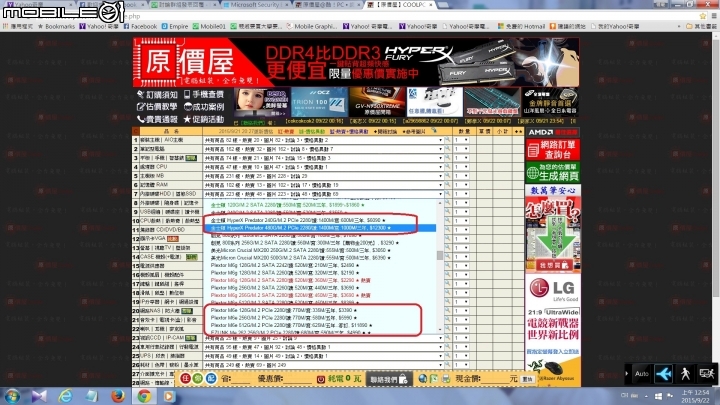Image resolution: width=720 pixels, height=405 pixels.
Task: Click the magnifier icon on HDD/SSD row 7
Action: 447,194
